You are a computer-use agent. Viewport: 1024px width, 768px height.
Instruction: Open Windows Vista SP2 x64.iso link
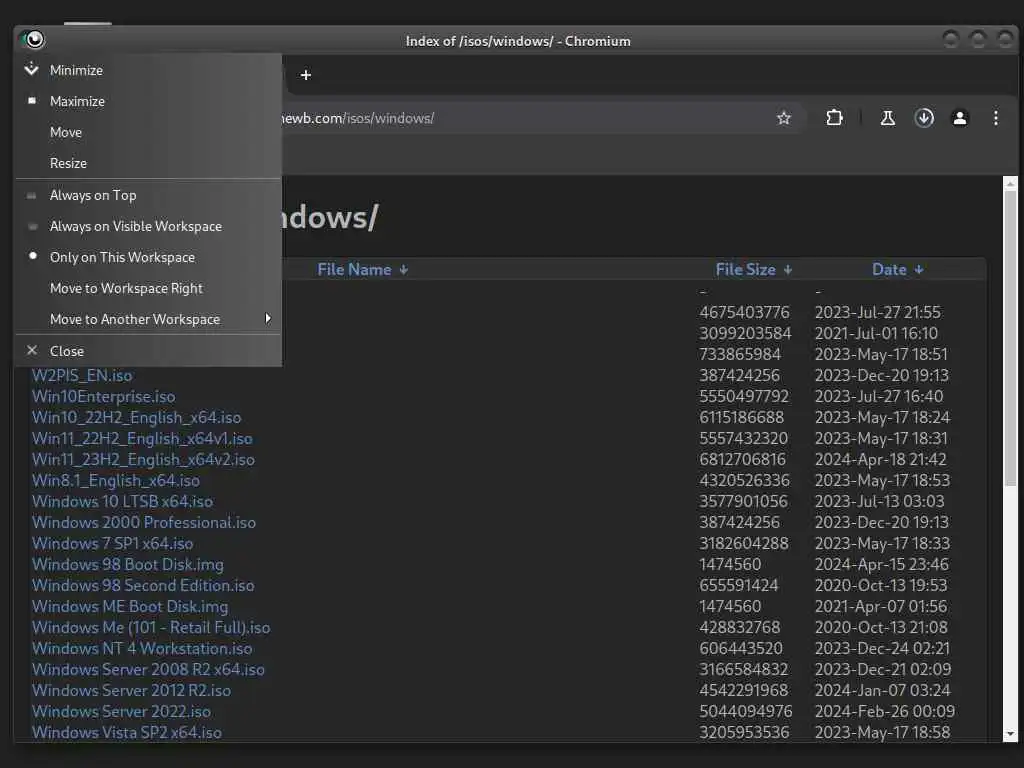point(127,732)
